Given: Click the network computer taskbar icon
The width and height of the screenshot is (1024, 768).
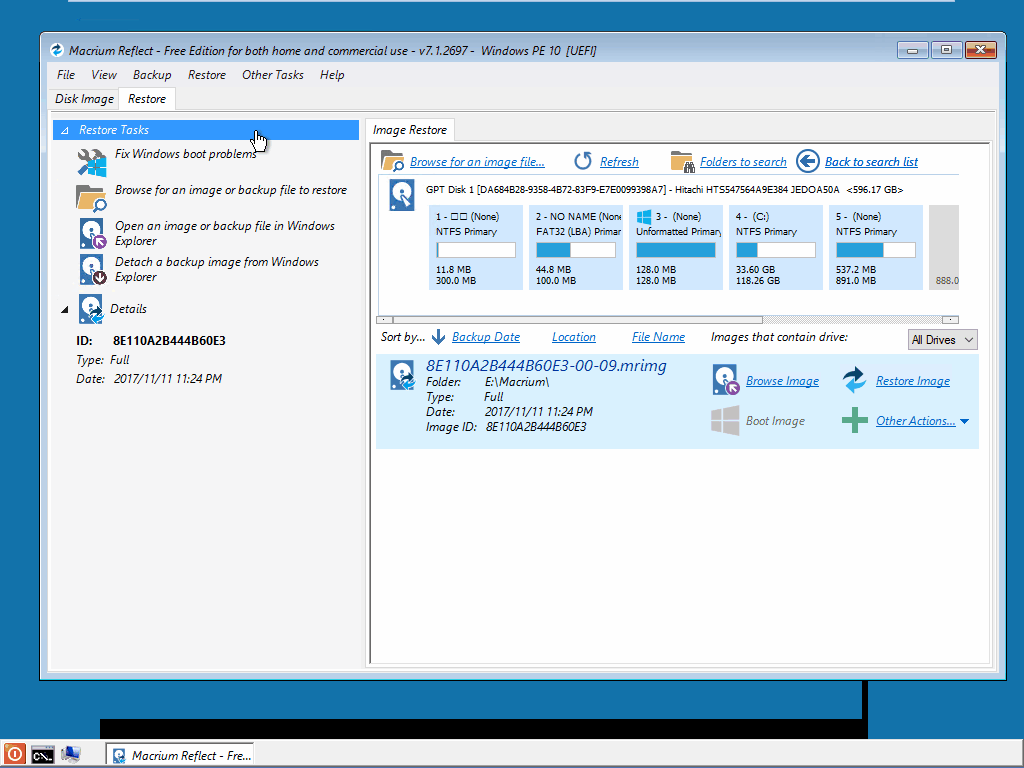Looking at the screenshot, I should click(71, 755).
